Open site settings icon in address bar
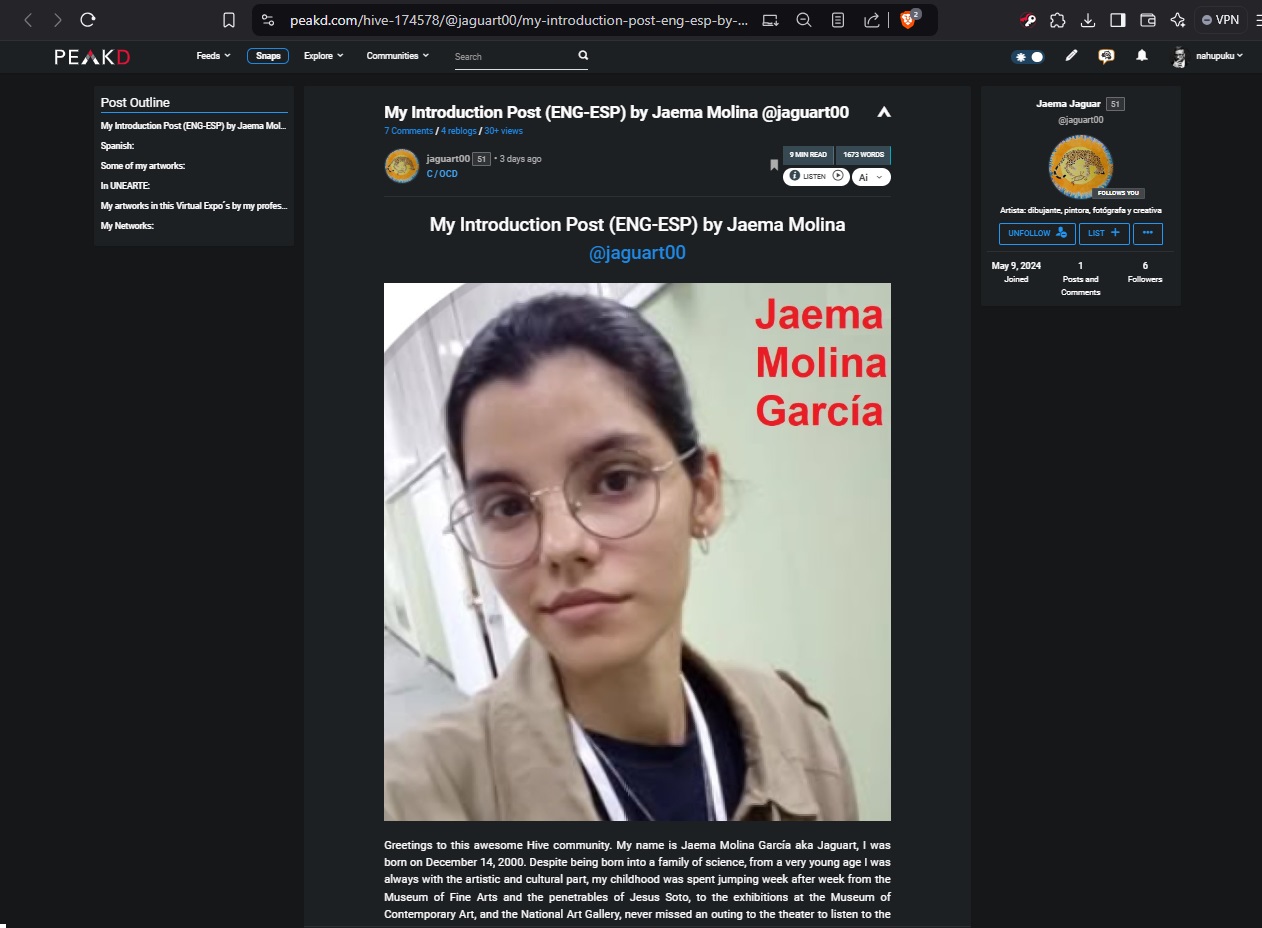This screenshot has width=1262, height=928. point(267,20)
